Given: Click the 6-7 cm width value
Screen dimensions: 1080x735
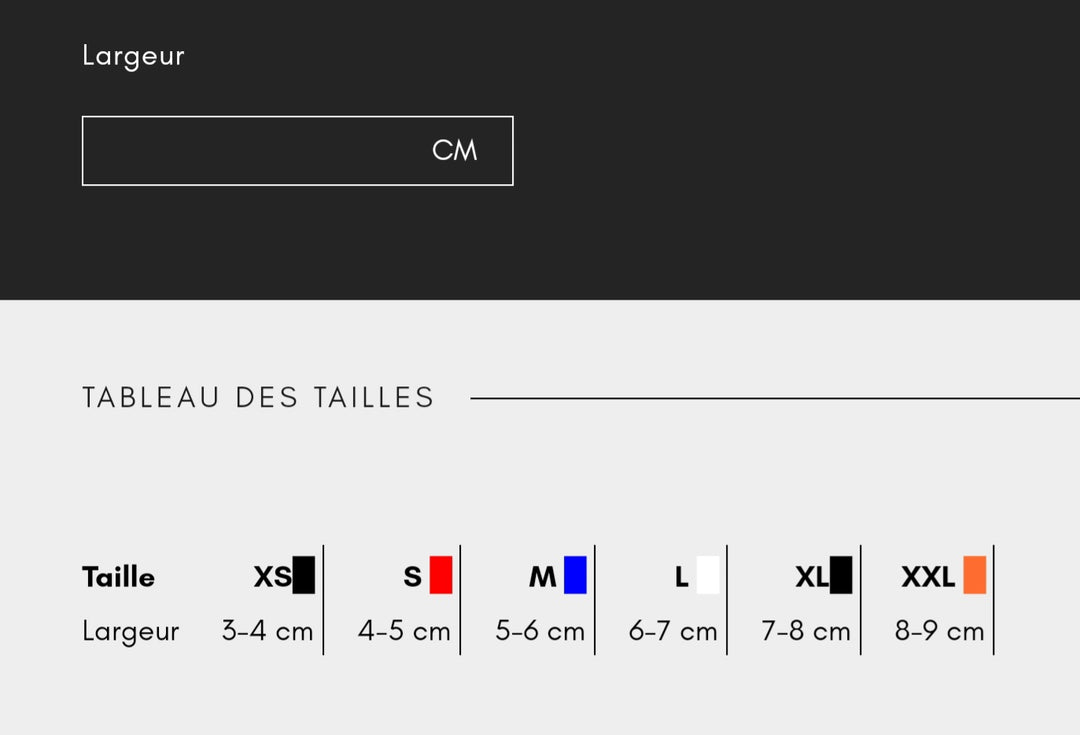Looking at the screenshot, I should click(x=673, y=631).
